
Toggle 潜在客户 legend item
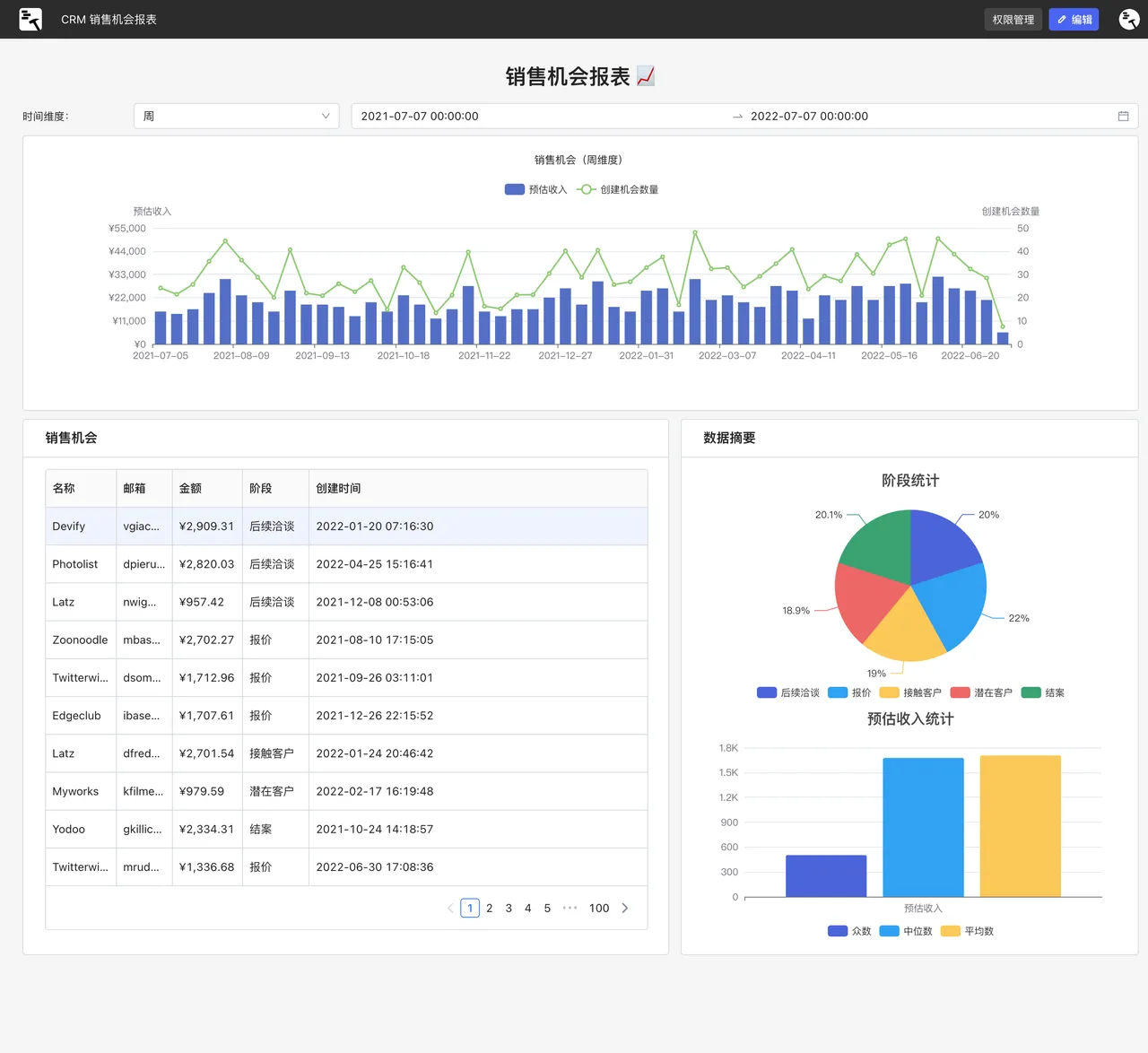pyautogui.click(x=981, y=692)
